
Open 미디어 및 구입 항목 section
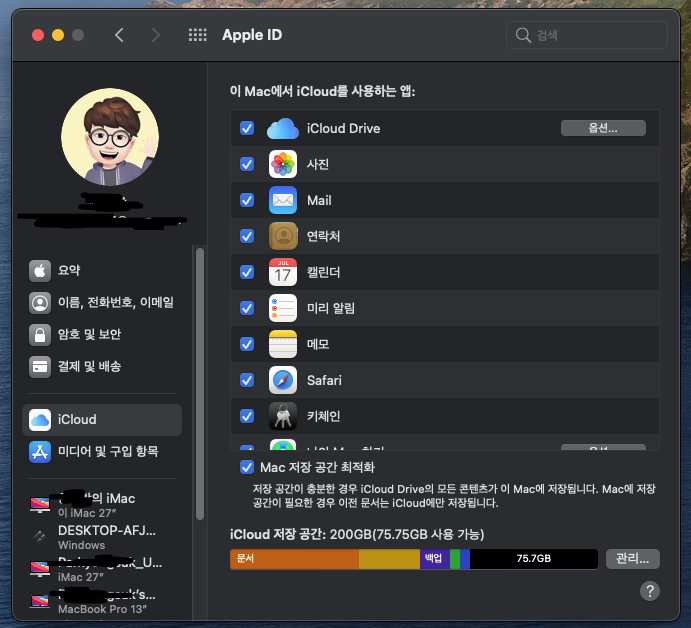(x=102, y=452)
